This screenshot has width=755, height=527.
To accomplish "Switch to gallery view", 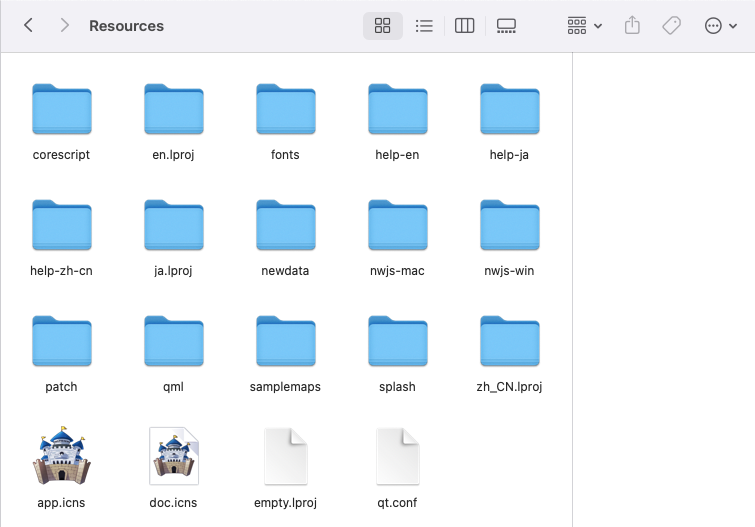I will click(506, 26).
